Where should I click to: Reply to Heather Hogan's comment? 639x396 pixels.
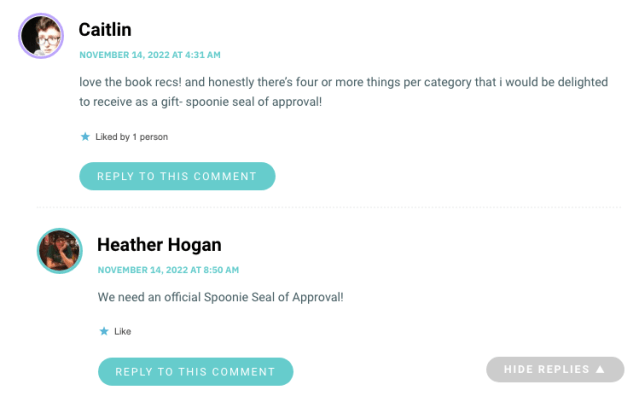click(x=196, y=372)
